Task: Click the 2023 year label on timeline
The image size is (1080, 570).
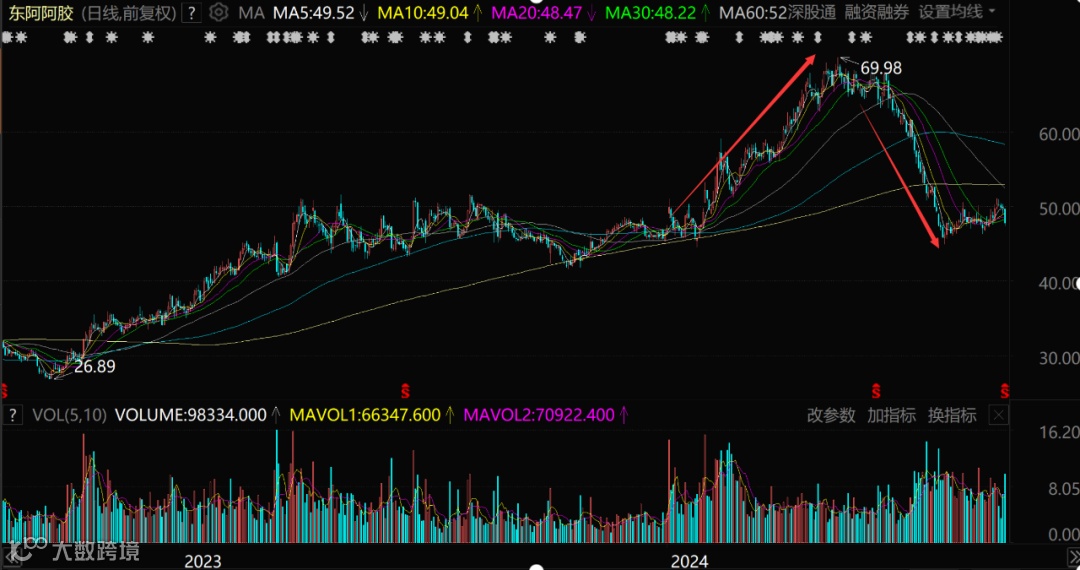Action: pos(202,561)
